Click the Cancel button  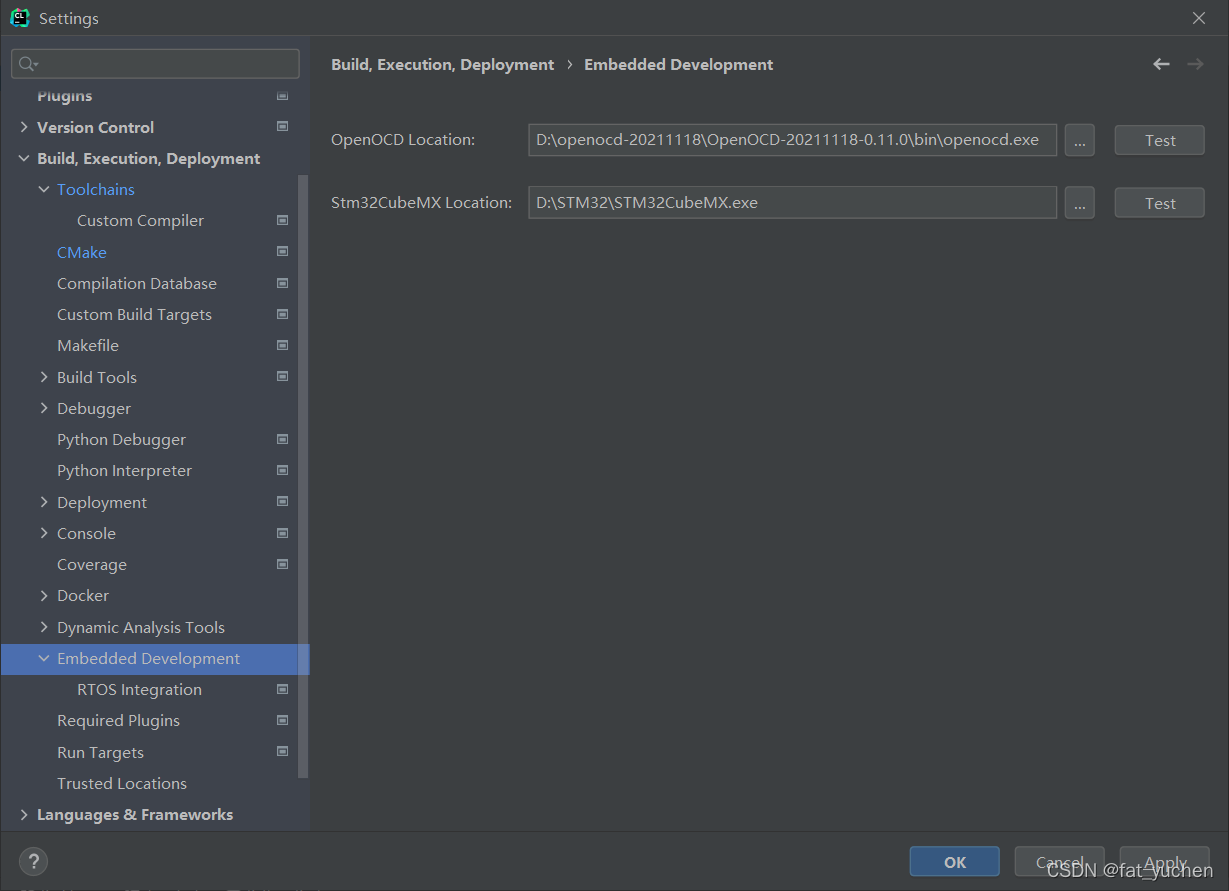1060,861
